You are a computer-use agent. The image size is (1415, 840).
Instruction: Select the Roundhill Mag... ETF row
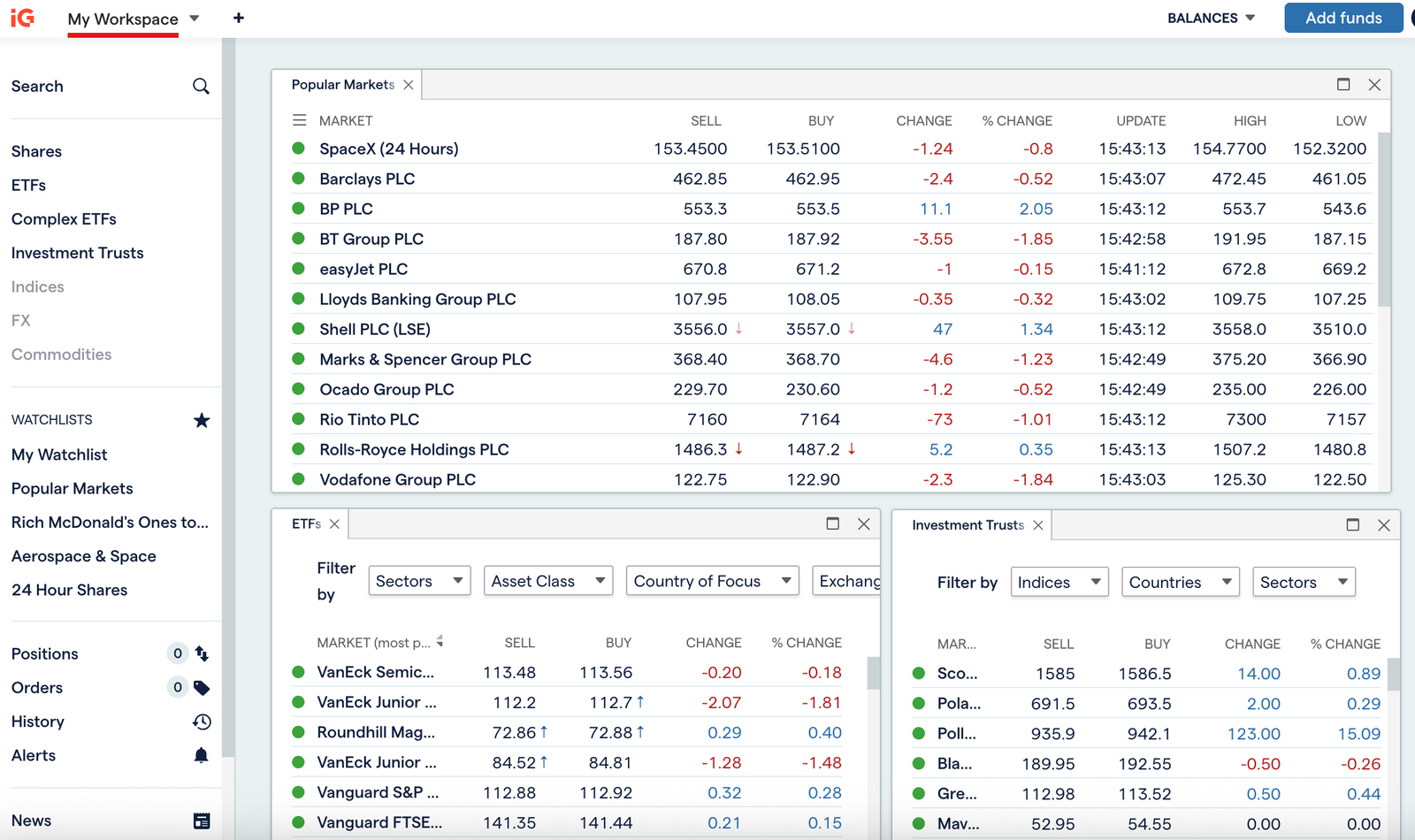click(x=568, y=732)
